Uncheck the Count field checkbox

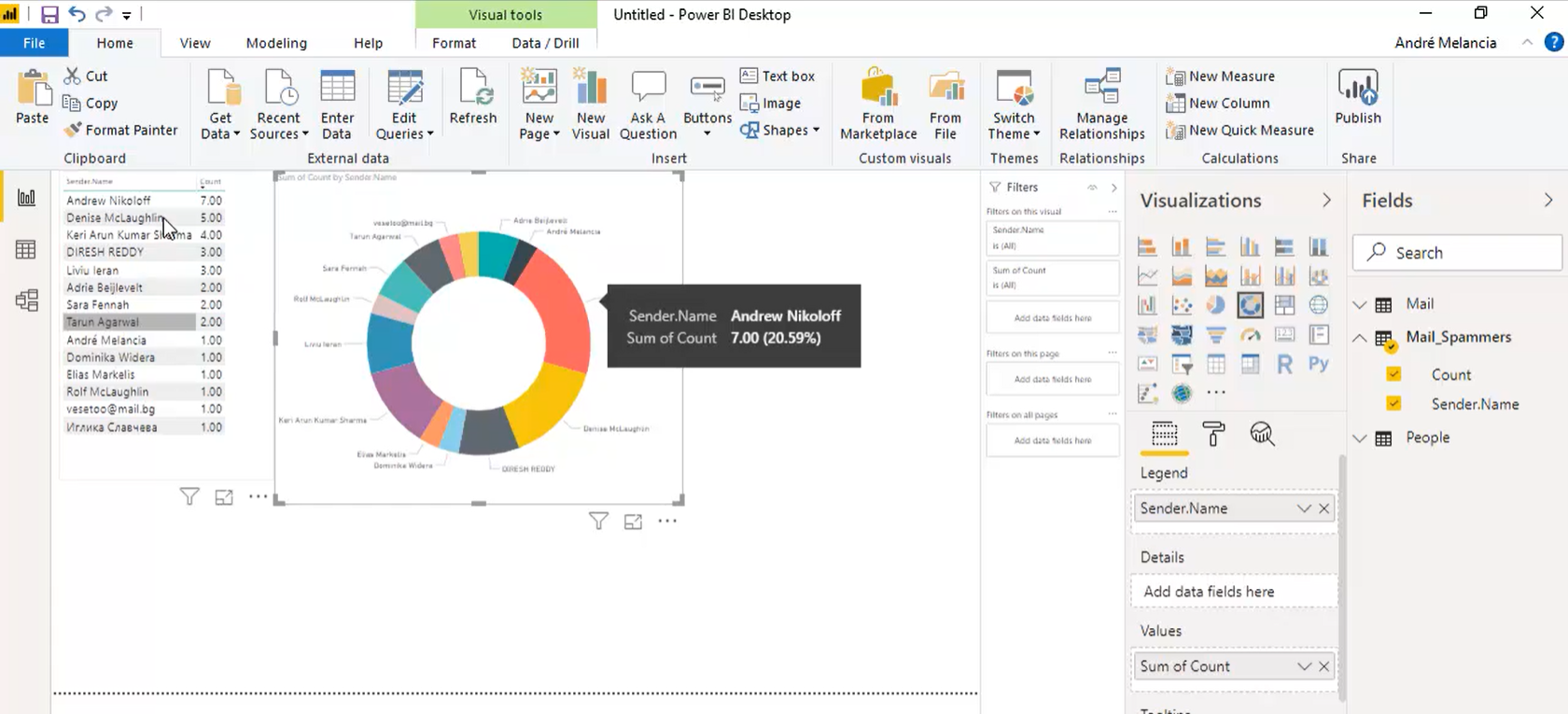[x=1393, y=374]
